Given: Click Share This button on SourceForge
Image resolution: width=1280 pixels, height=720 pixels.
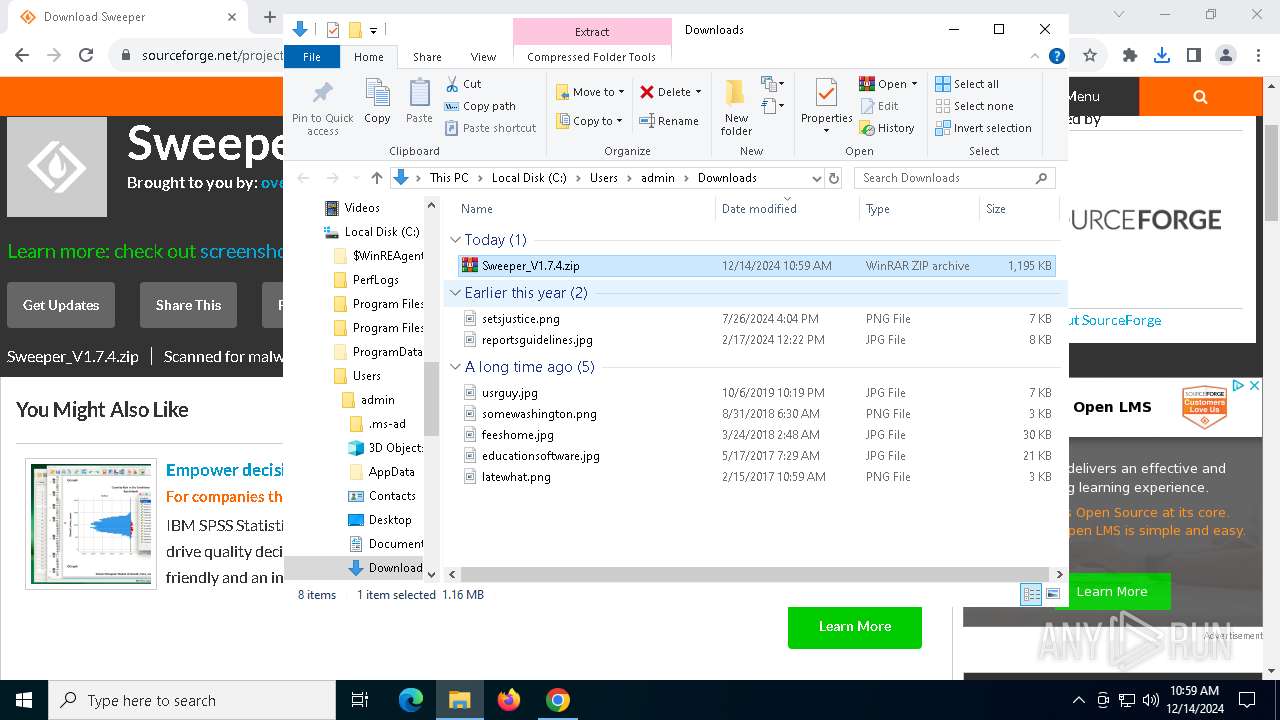Looking at the screenshot, I should coord(188,305).
